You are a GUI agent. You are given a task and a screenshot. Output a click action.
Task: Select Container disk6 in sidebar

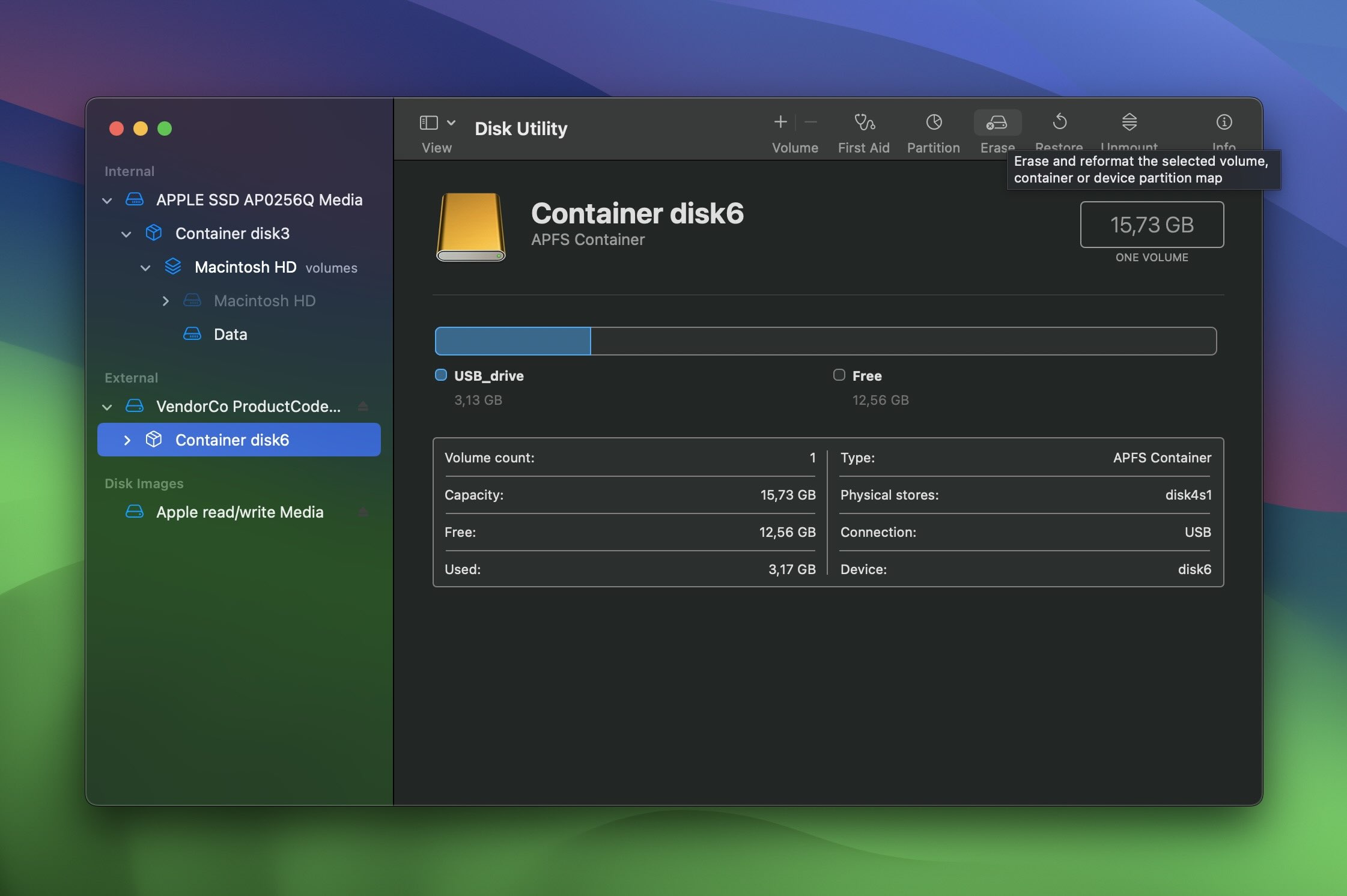point(239,440)
